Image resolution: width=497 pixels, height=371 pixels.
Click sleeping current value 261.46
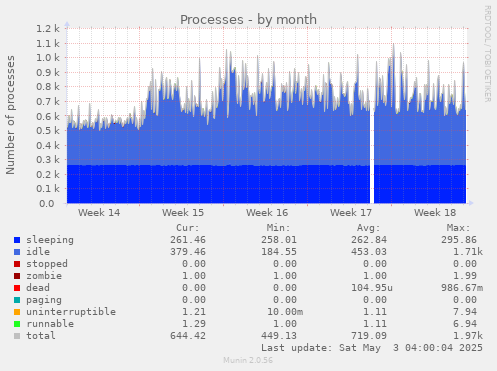[188, 240]
